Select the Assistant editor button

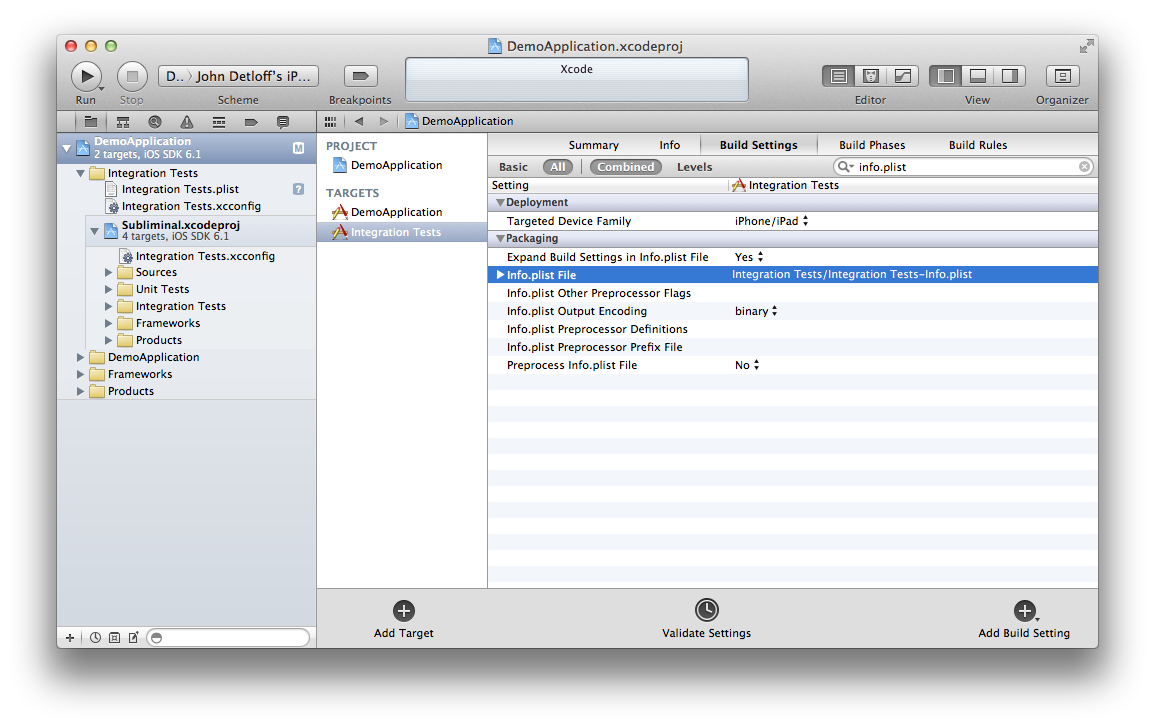click(x=871, y=76)
